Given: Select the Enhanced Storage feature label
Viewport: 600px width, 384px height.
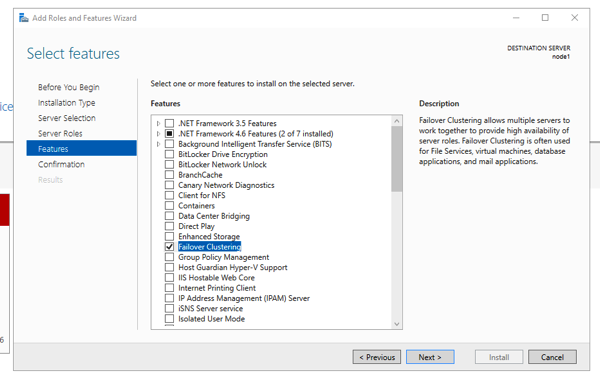Looking at the screenshot, I should click(209, 236).
